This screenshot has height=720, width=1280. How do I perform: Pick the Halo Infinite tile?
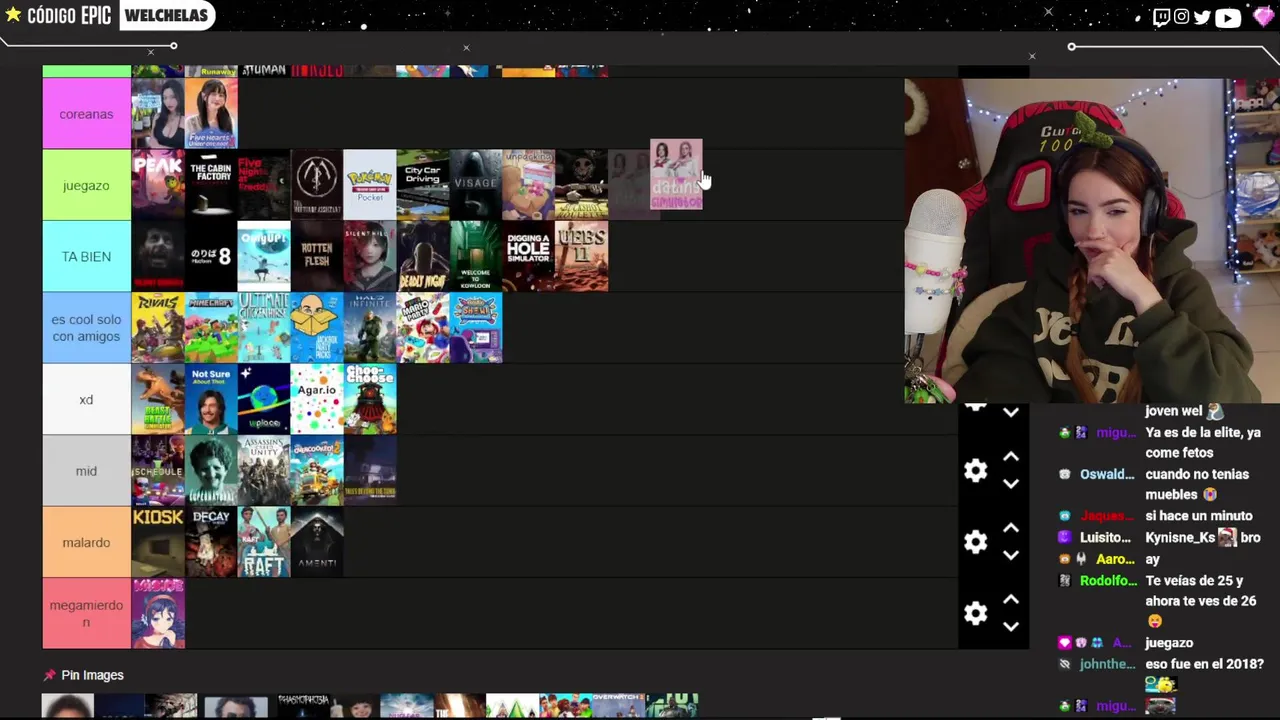(x=370, y=328)
